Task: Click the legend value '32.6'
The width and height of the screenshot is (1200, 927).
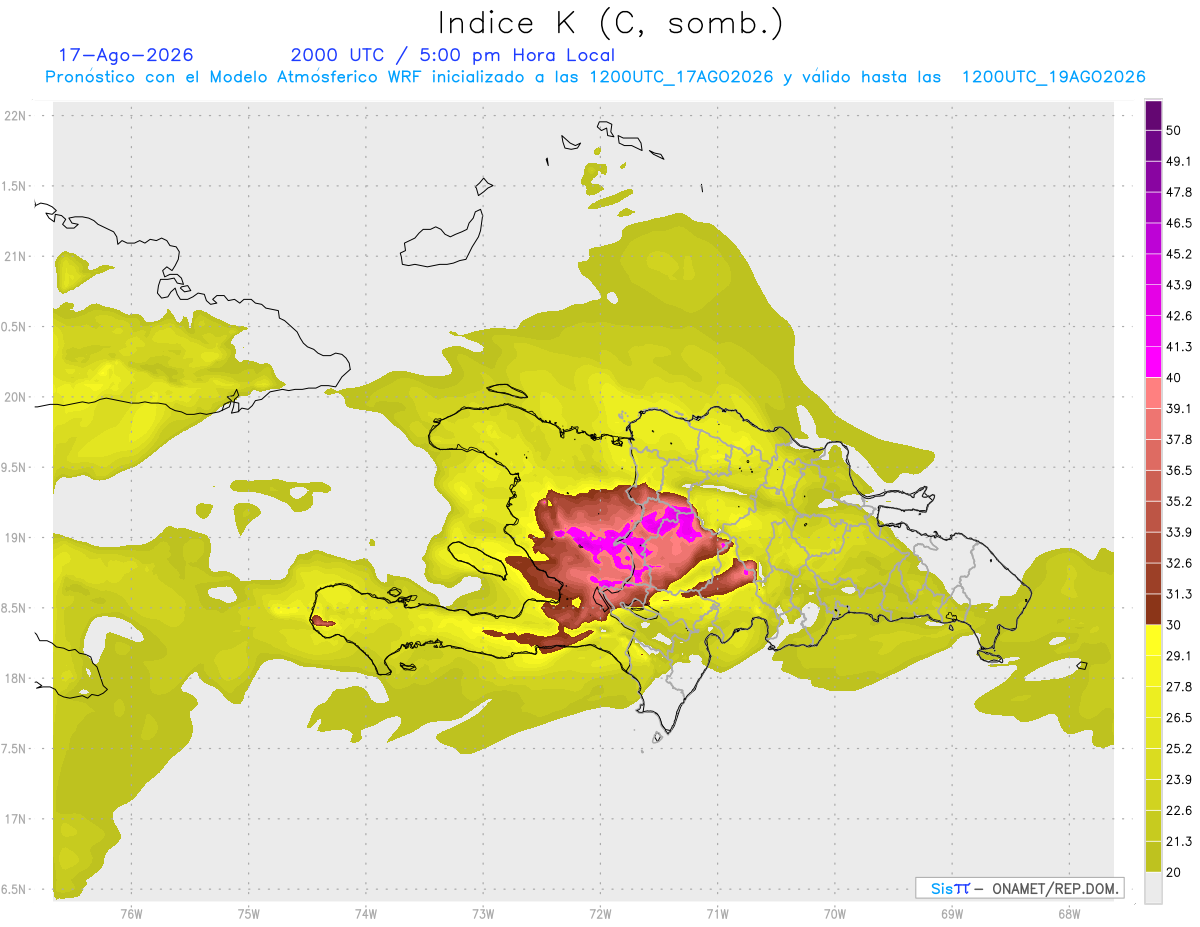Action: (1179, 564)
